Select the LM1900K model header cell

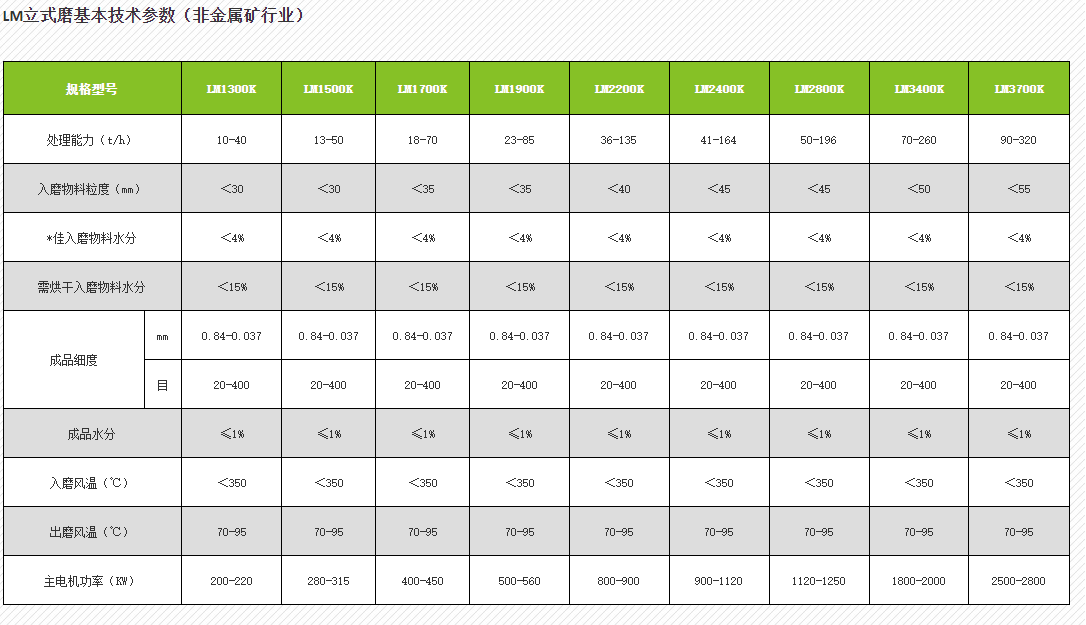(519, 89)
